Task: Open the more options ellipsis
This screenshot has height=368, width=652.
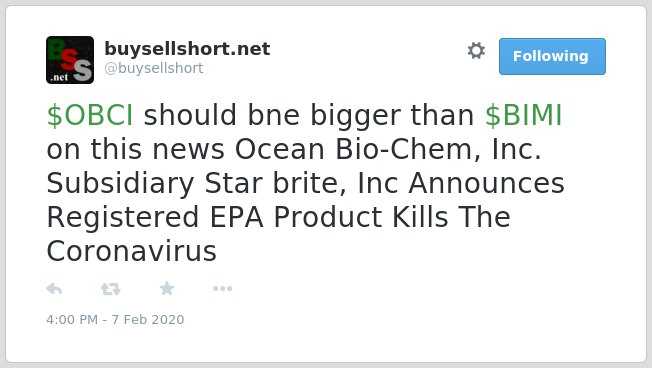Action: tap(222, 289)
